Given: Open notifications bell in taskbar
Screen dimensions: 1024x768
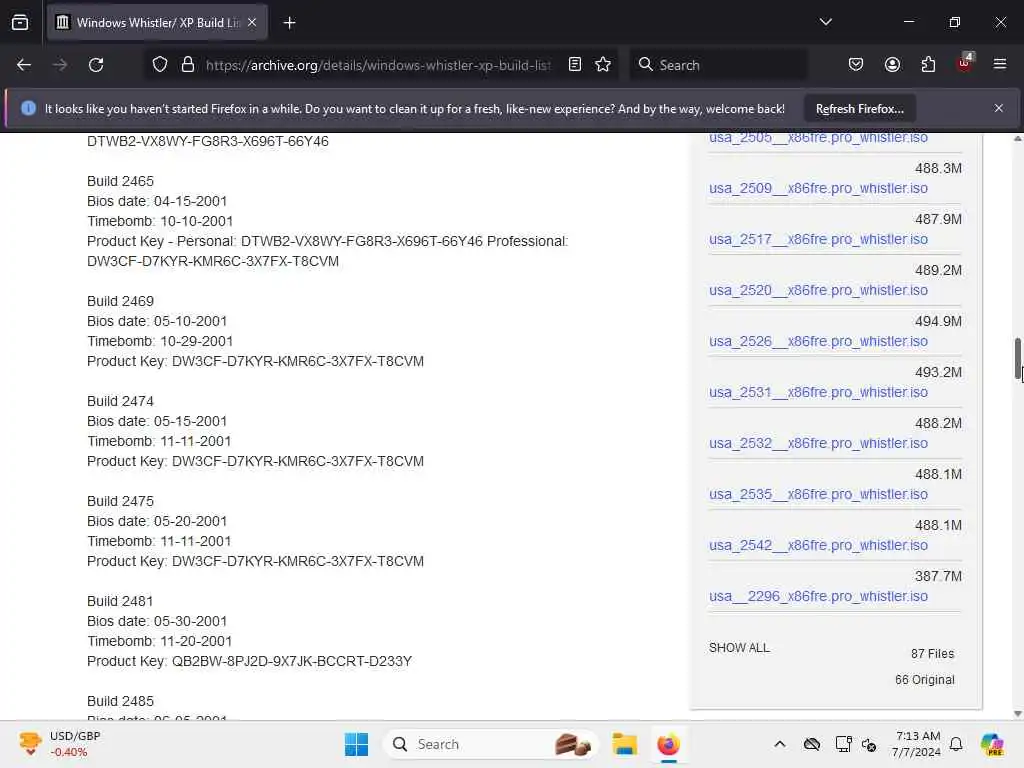Looking at the screenshot, I should (x=956, y=744).
